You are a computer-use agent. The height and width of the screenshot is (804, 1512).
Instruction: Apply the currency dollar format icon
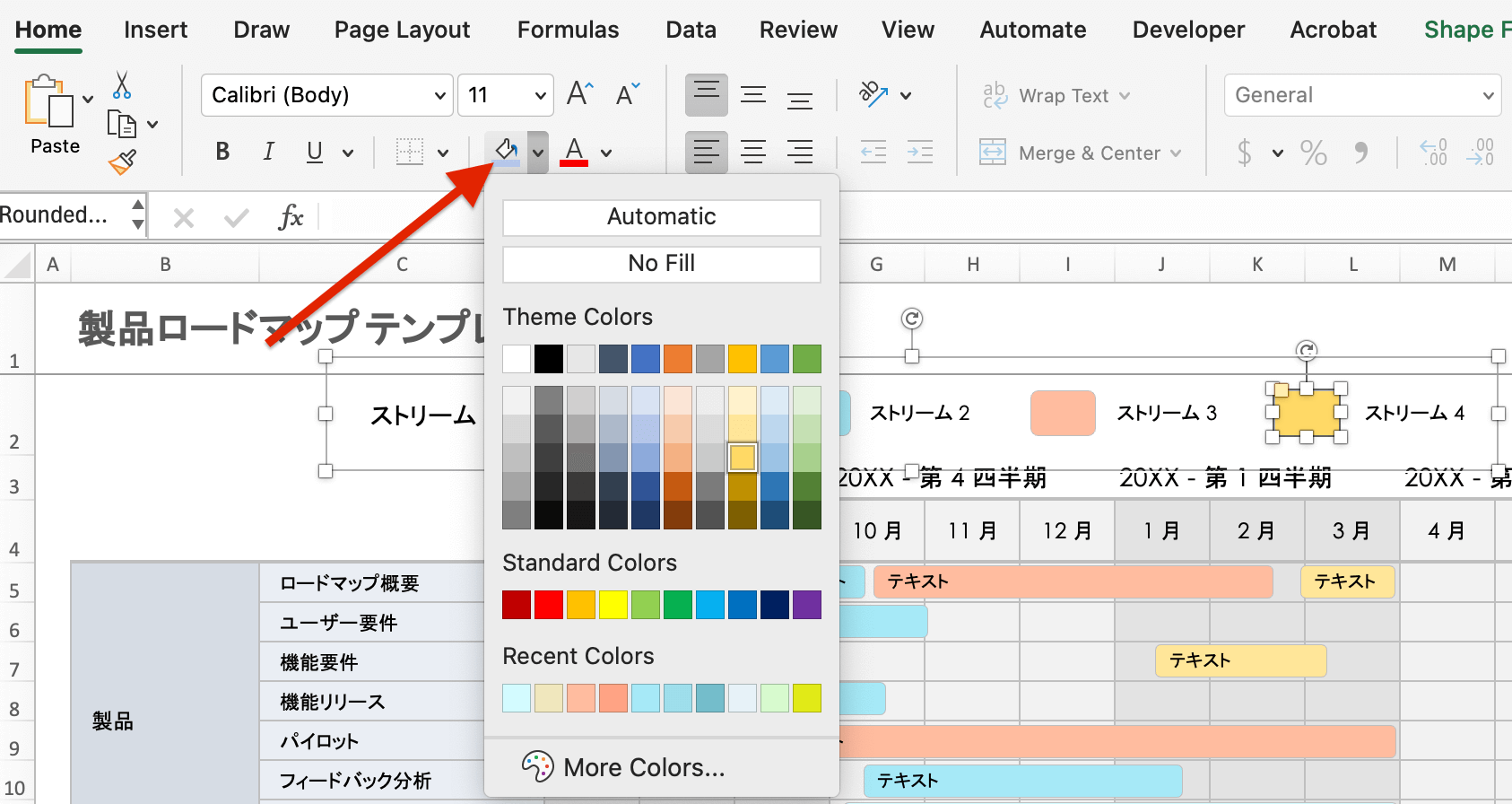click(x=1244, y=153)
